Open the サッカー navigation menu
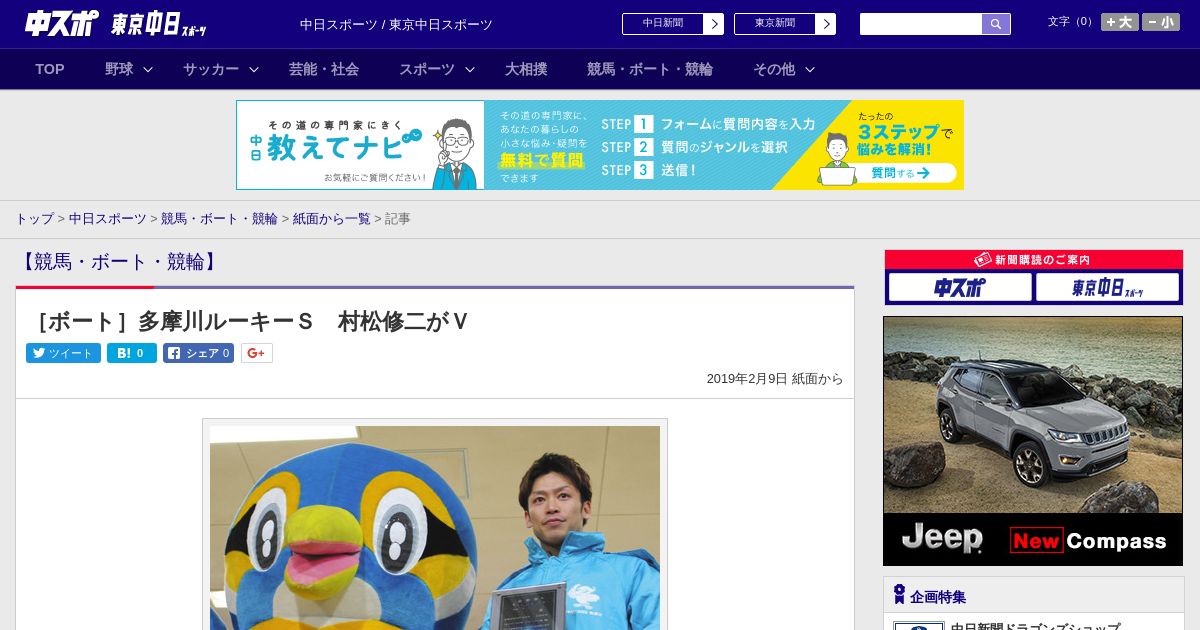Screen dimensions: 1200x630 (211, 69)
